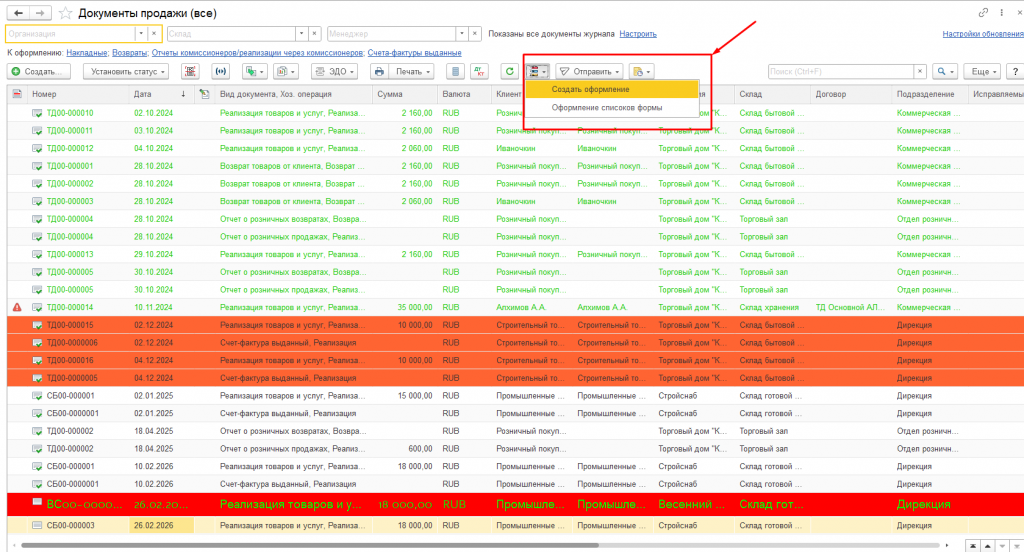Refresh the document list

[510, 72]
